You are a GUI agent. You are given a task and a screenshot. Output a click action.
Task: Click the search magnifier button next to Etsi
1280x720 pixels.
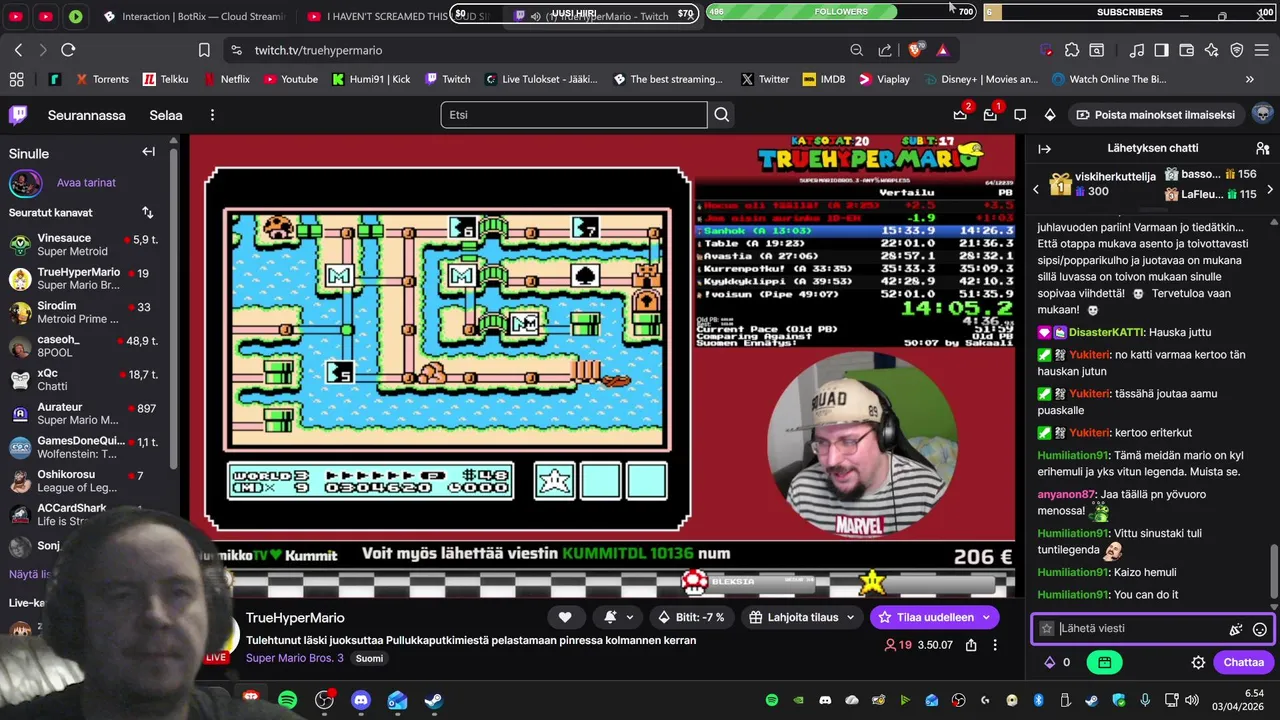(721, 115)
